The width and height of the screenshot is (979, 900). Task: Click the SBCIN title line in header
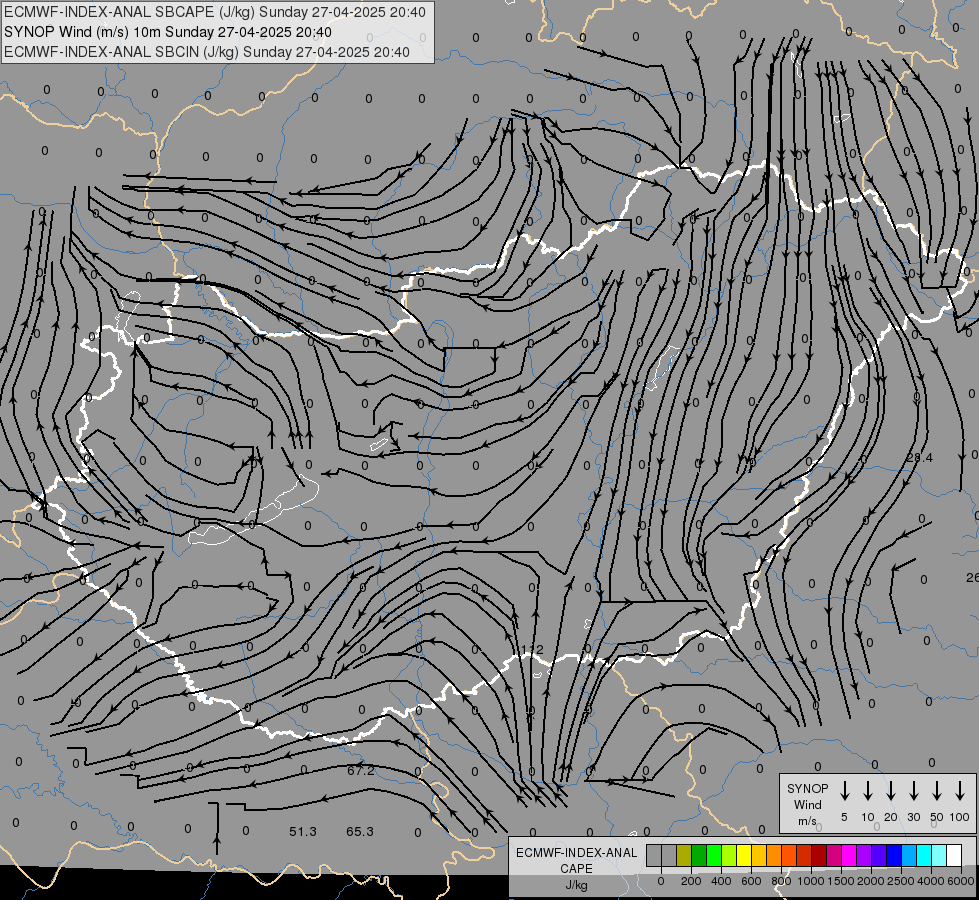207,52
